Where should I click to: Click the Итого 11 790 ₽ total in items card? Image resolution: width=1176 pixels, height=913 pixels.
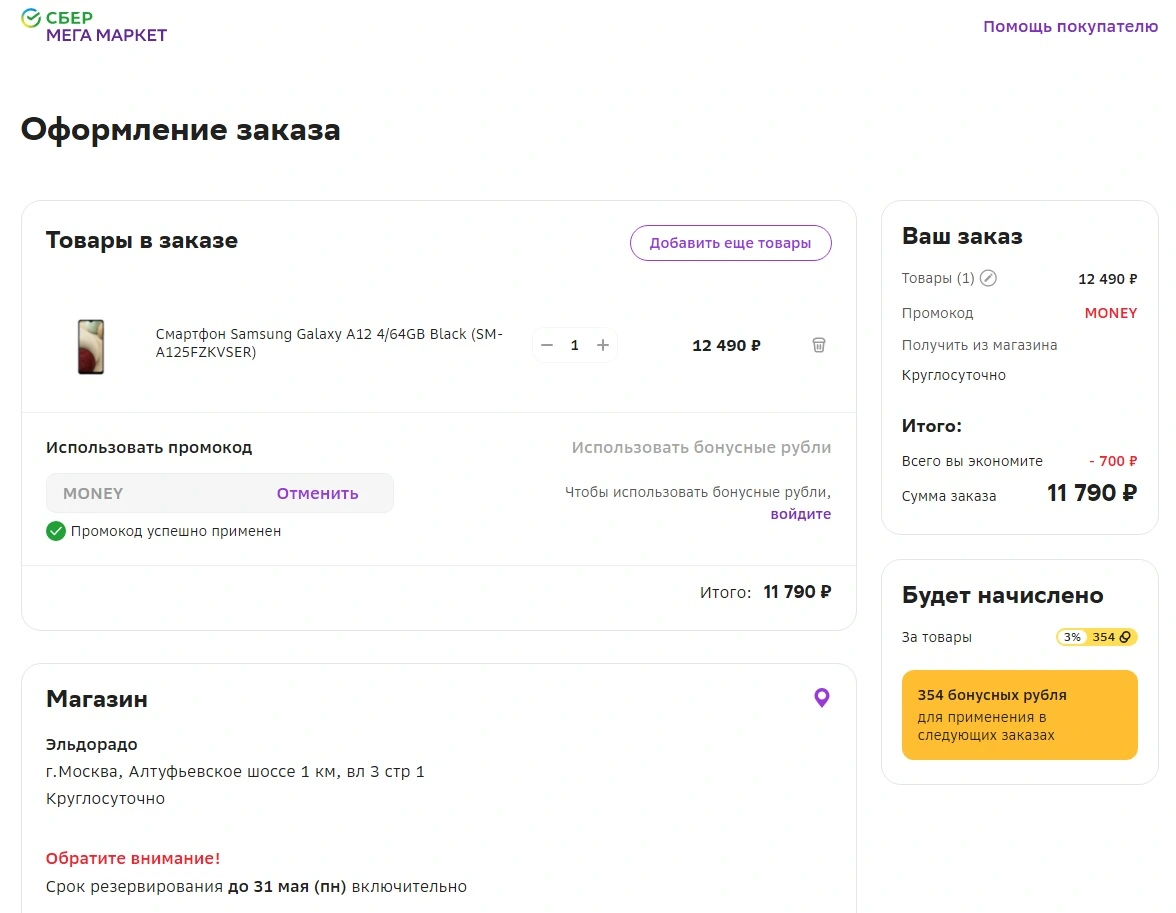coord(765,592)
